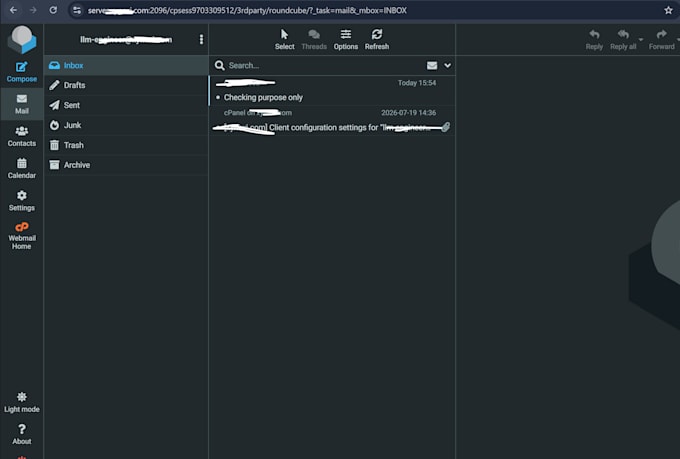
Task: Open the Sent folder
Action: [126, 105]
